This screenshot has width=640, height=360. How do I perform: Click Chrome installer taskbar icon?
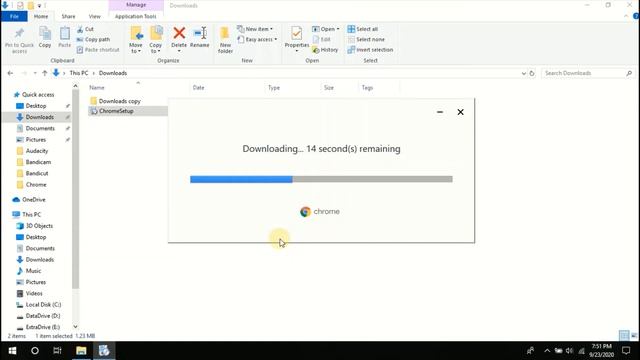pos(104,351)
